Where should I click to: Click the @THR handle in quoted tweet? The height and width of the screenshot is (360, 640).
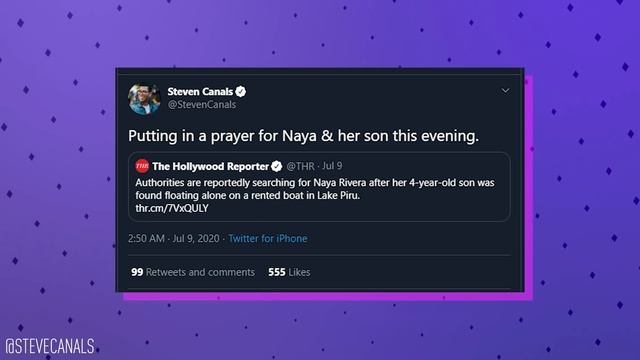pos(300,166)
